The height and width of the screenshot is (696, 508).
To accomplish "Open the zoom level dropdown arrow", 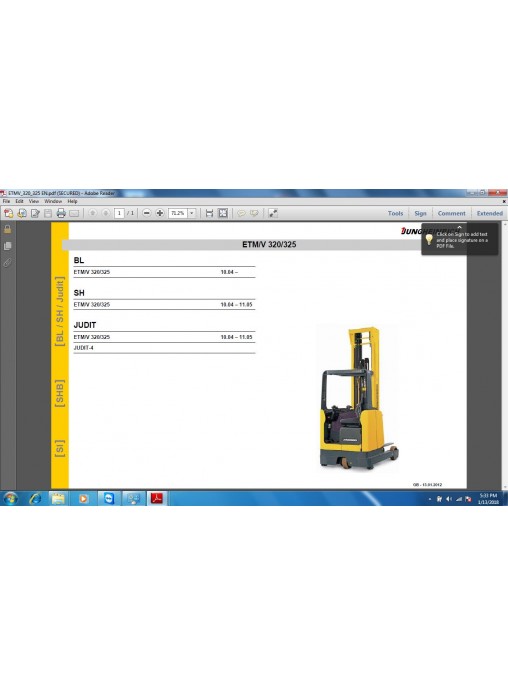I will [192, 214].
